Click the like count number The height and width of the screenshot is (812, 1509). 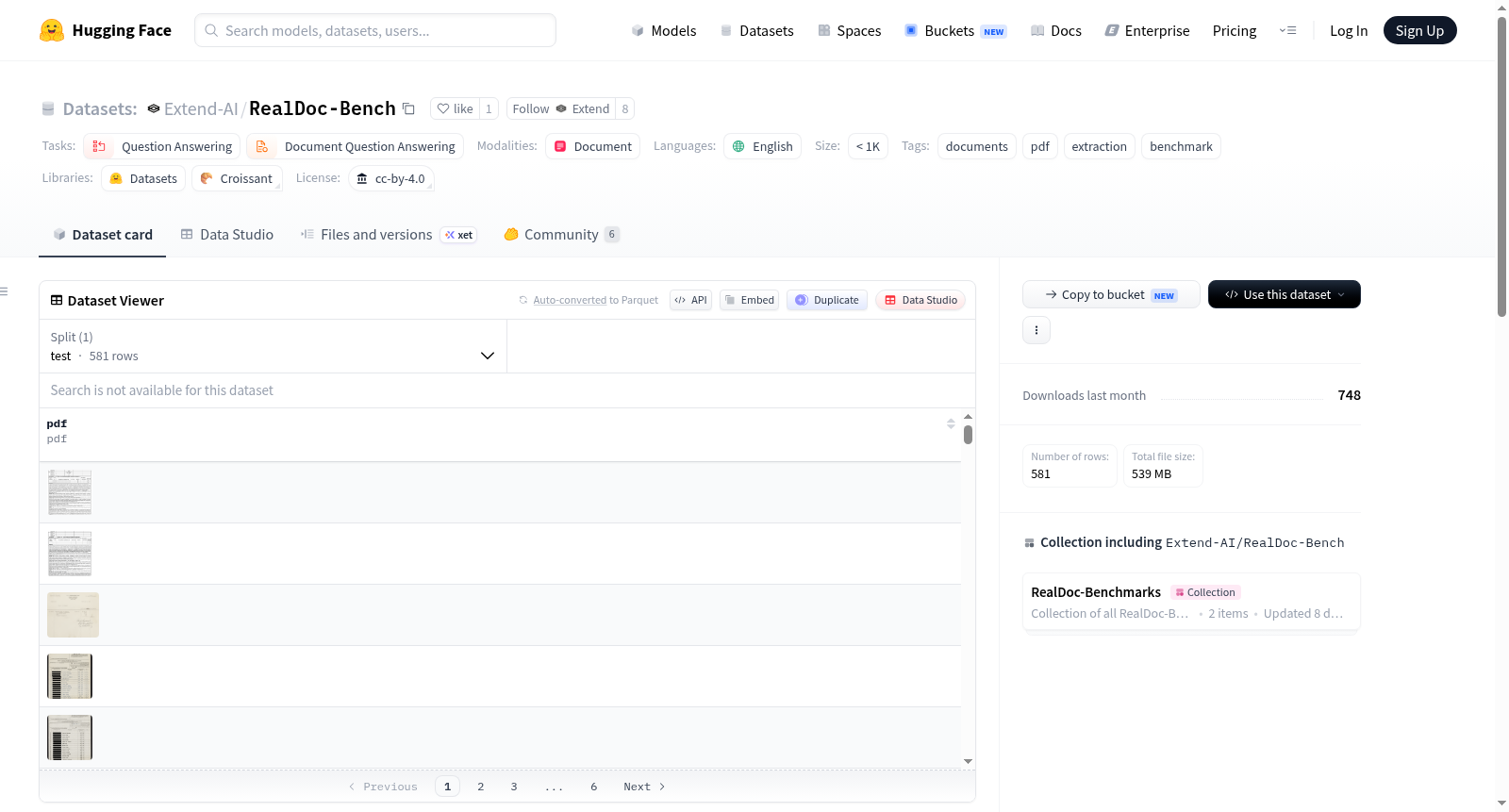pyautogui.click(x=489, y=108)
